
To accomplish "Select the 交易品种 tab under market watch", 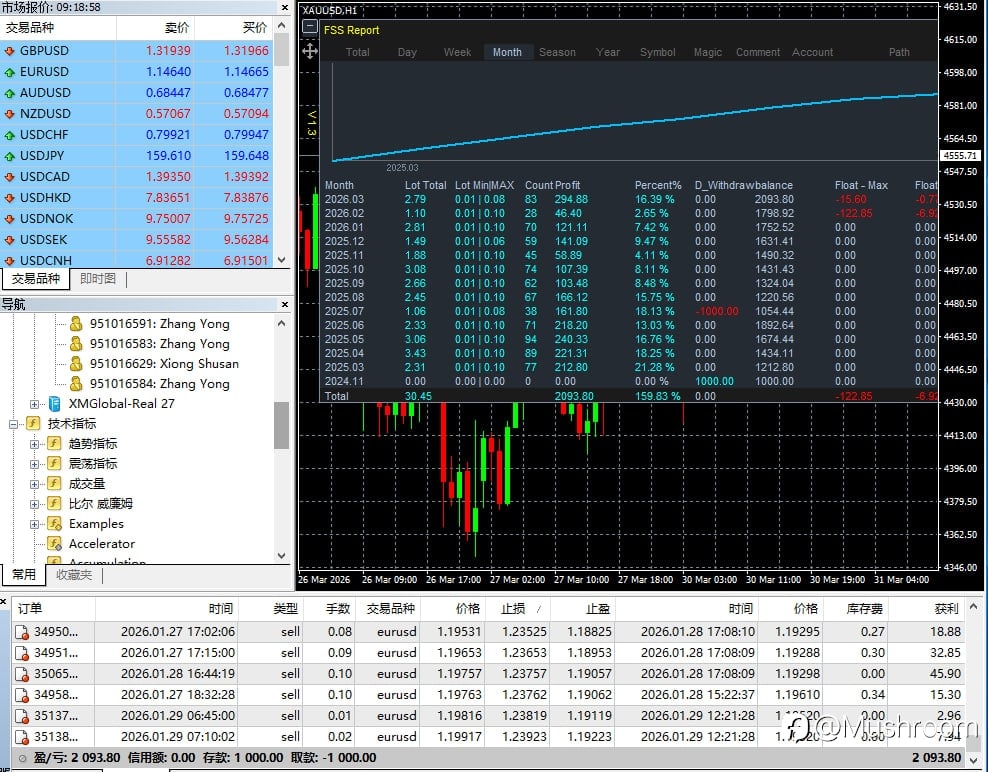I will [x=35, y=279].
